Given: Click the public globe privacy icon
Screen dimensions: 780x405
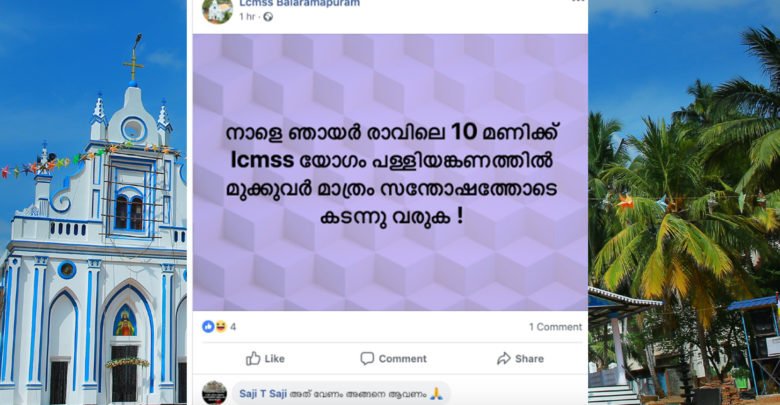Looking at the screenshot, I should [268, 17].
